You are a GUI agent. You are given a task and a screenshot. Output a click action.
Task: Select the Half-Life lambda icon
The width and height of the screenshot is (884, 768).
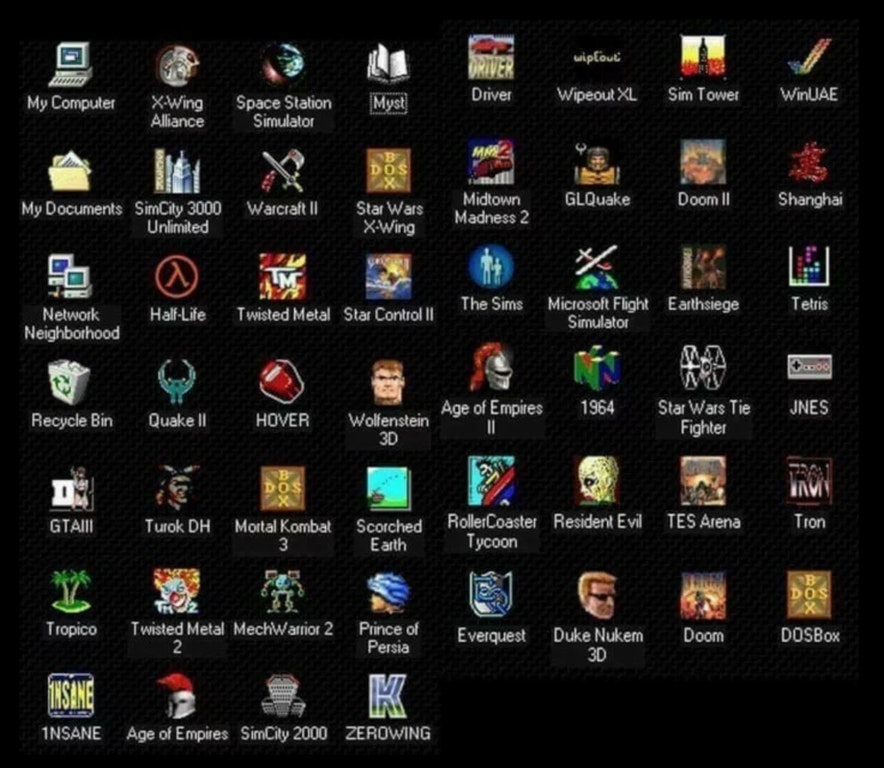pos(177,276)
